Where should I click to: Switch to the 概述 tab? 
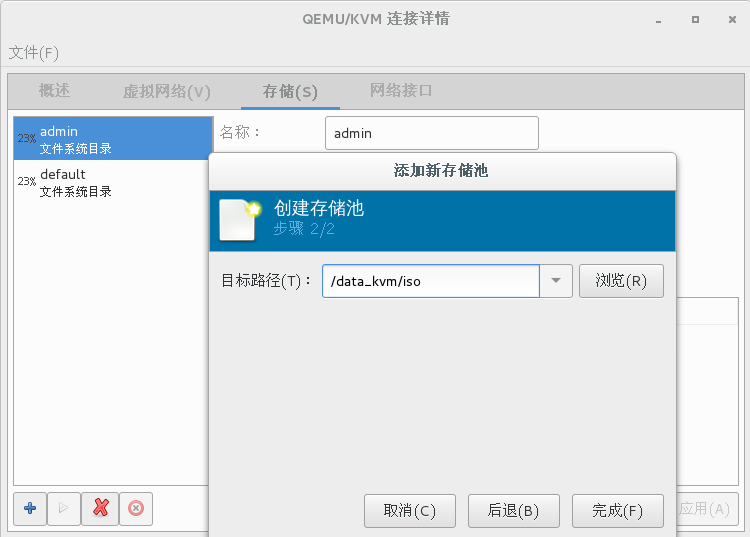click(54, 90)
